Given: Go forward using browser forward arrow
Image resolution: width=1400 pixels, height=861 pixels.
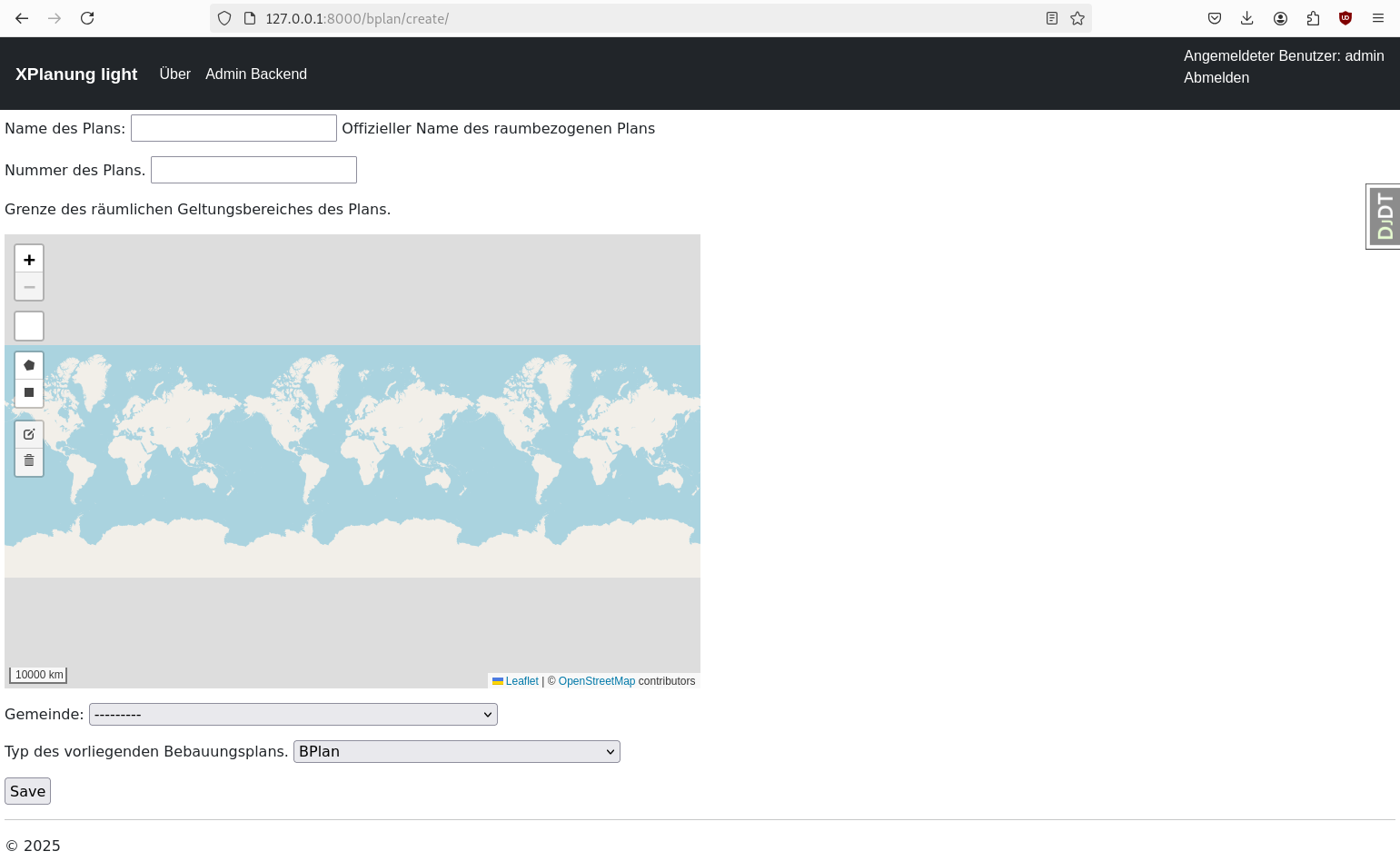Looking at the screenshot, I should (x=55, y=18).
